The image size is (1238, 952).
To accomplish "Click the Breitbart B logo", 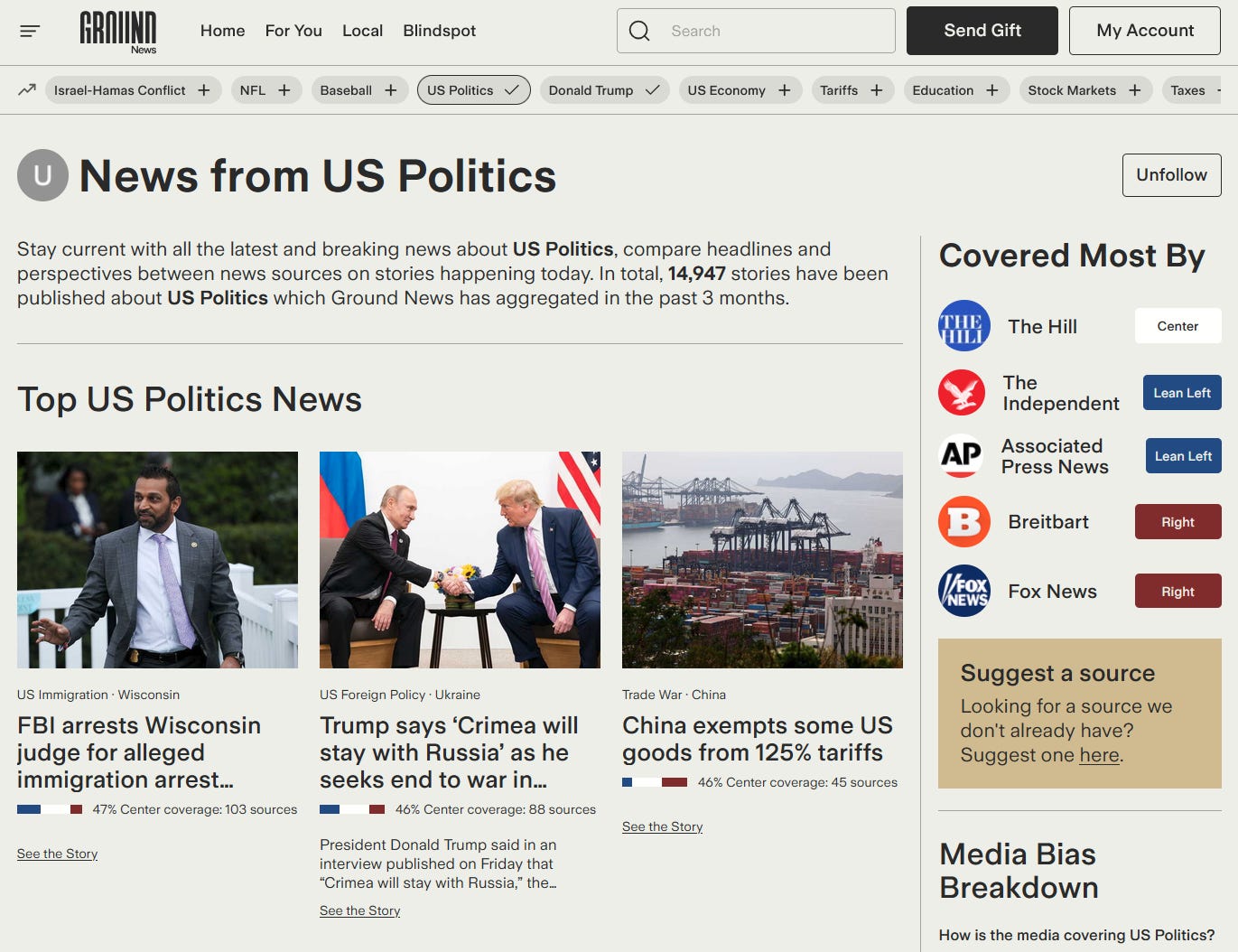I will pyautogui.click(x=964, y=522).
